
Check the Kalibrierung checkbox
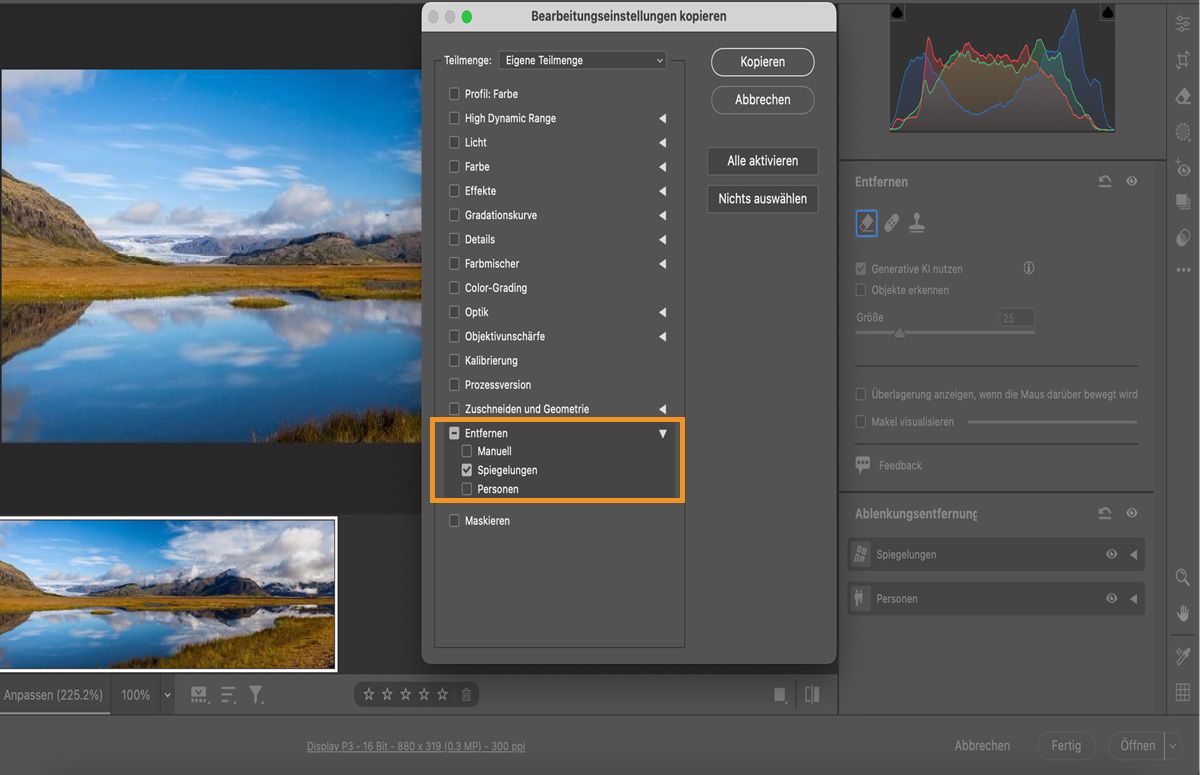455,360
